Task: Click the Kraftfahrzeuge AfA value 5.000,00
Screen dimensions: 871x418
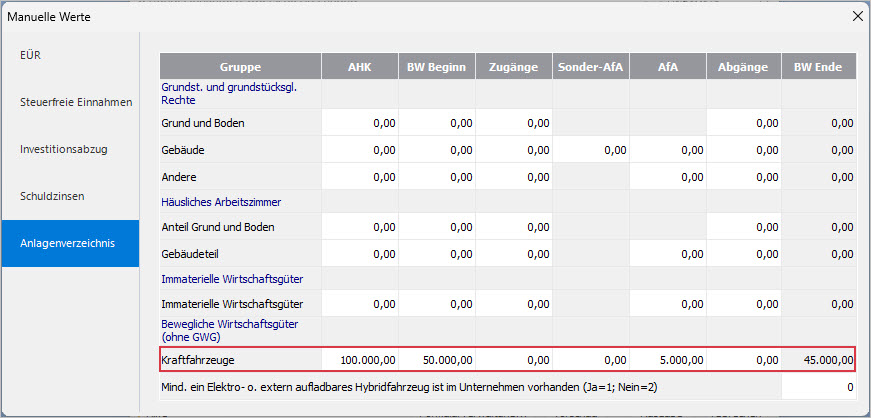Action: coord(667,358)
